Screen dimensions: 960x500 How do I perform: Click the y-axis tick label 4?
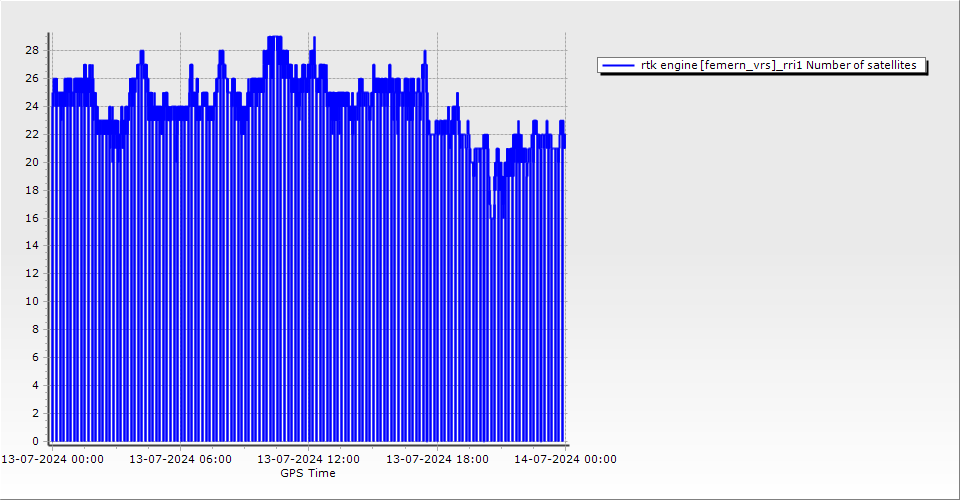pos(35,385)
